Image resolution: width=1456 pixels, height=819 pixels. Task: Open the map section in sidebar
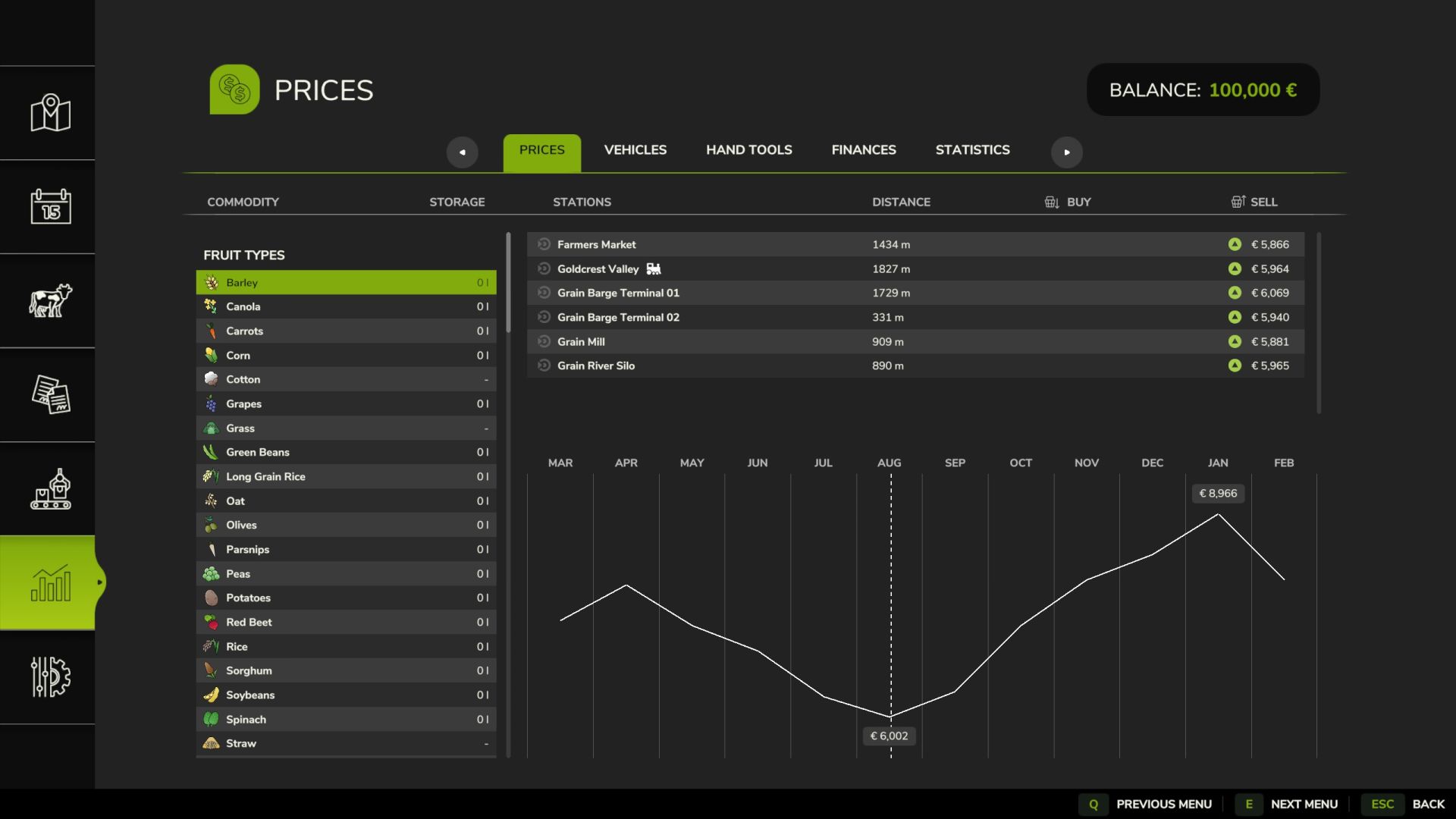(50, 113)
